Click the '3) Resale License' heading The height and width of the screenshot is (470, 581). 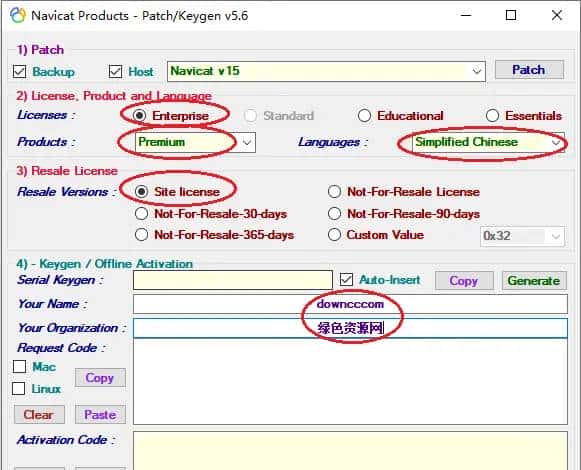tap(67, 171)
